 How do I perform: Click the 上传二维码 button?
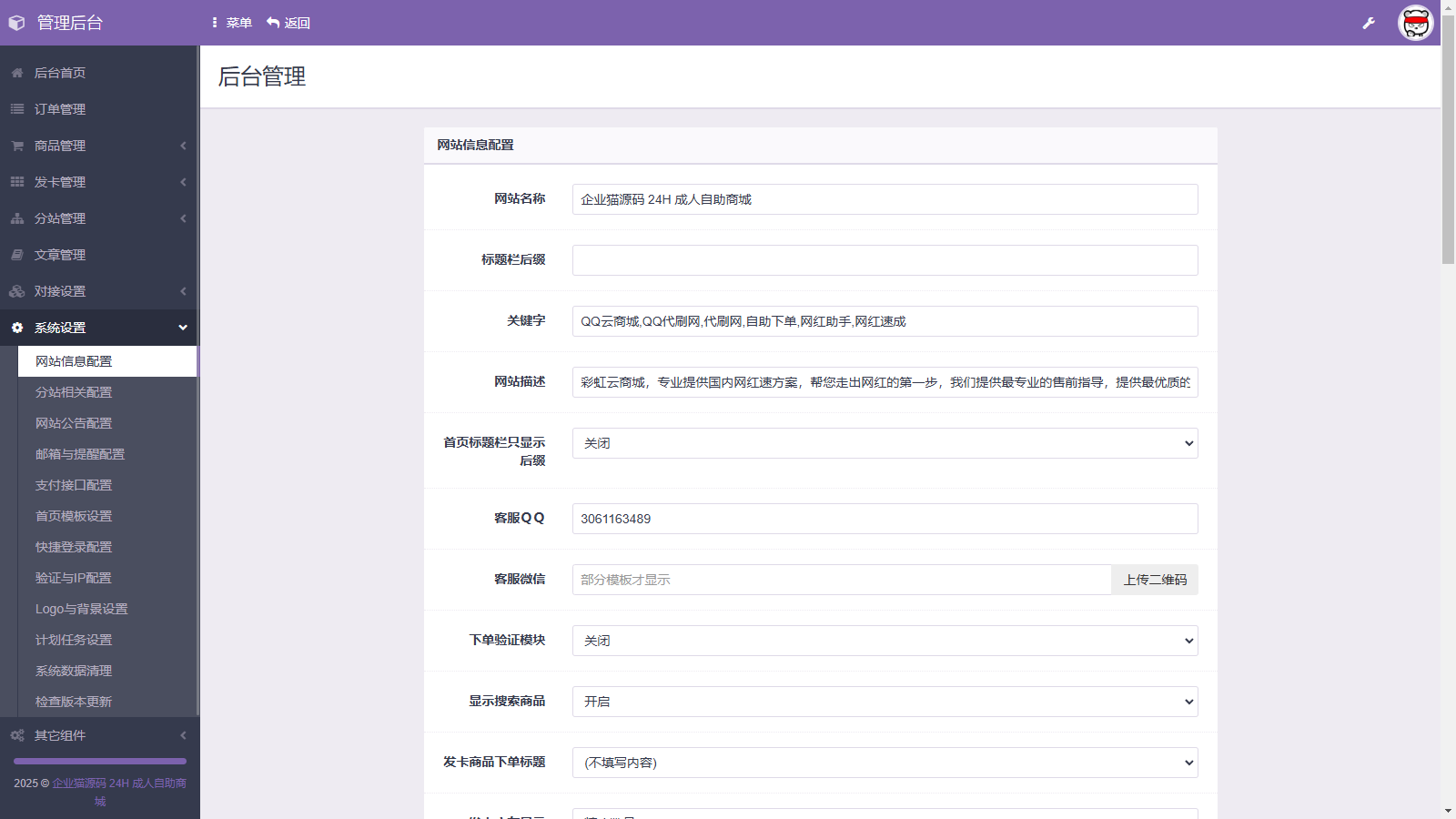pyautogui.click(x=1154, y=580)
